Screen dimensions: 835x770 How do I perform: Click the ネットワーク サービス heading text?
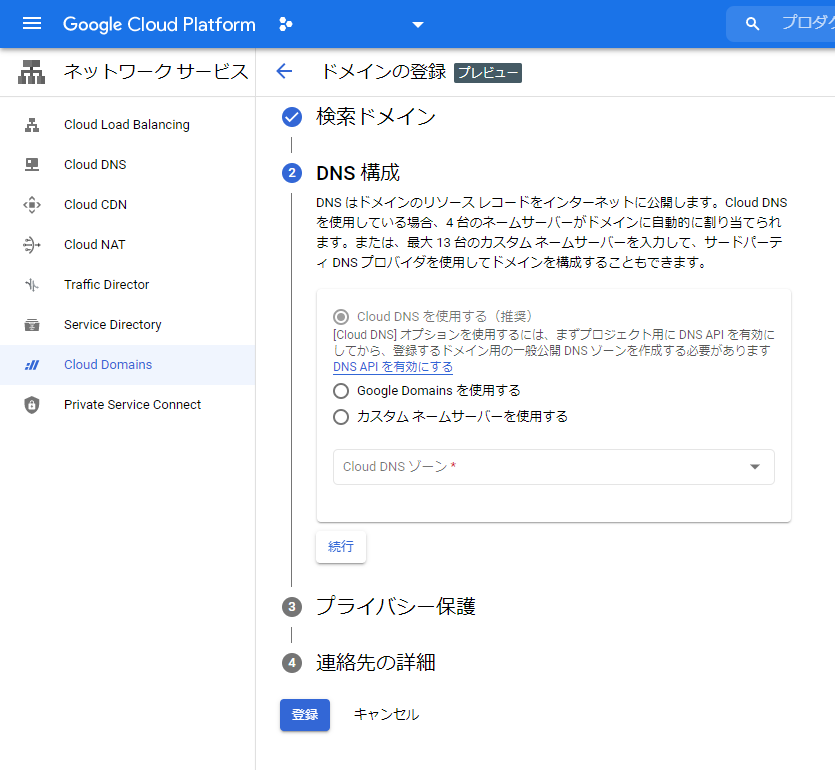(x=156, y=71)
